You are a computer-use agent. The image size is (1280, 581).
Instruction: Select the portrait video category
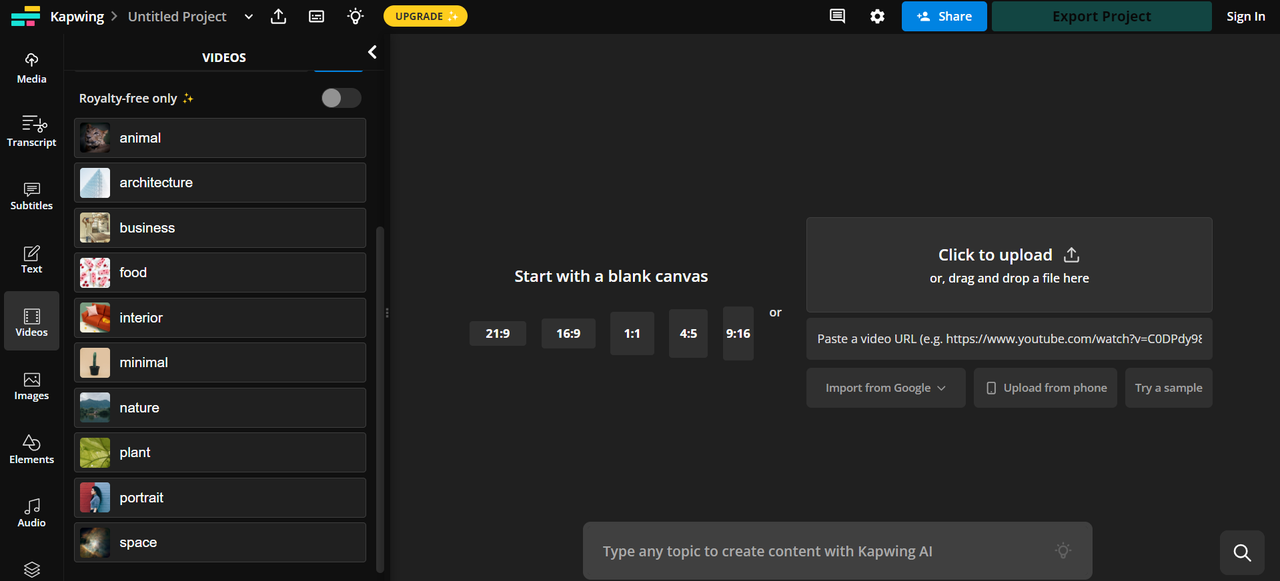(220, 498)
